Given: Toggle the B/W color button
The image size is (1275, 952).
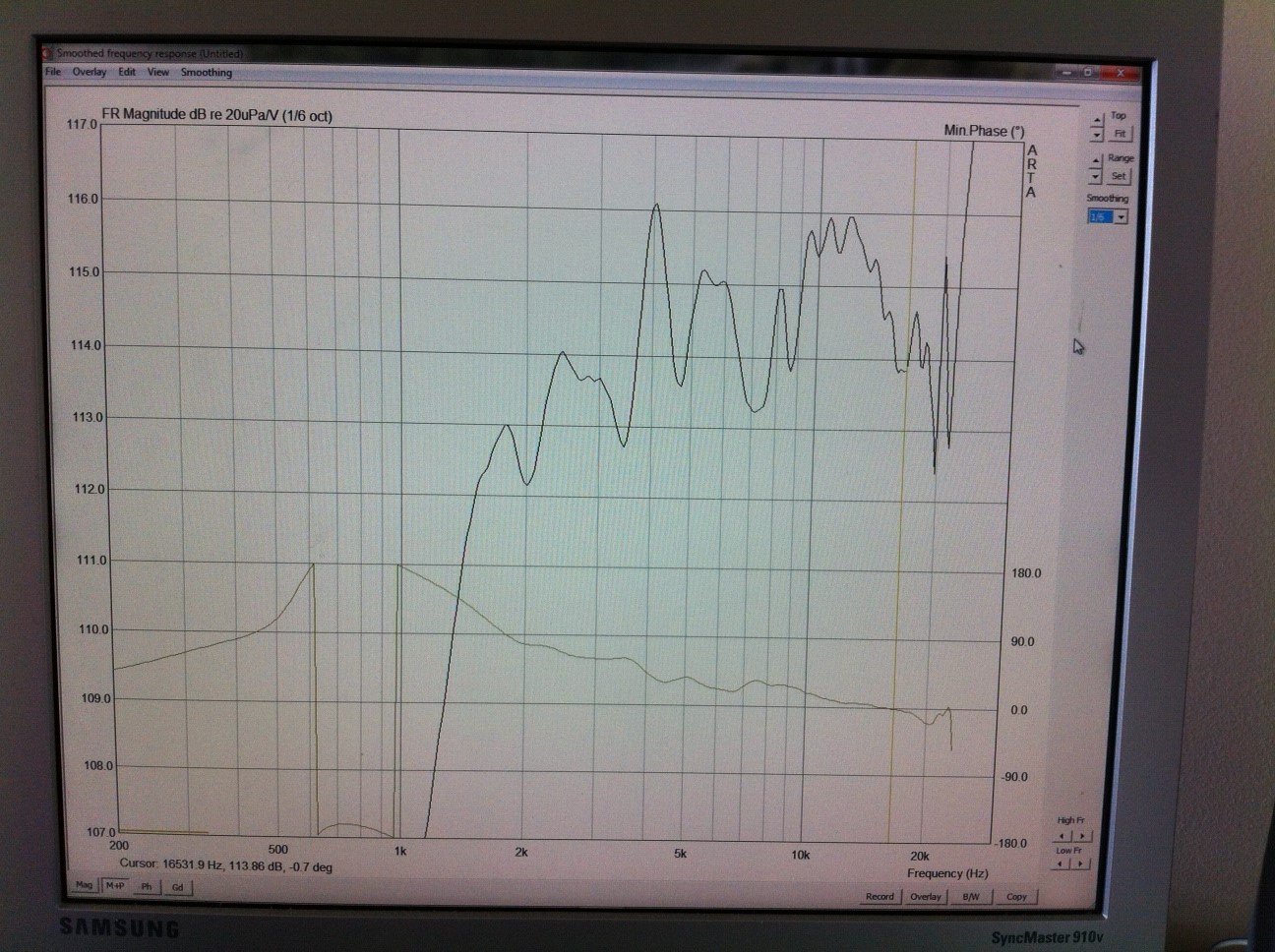Looking at the screenshot, I should [971, 896].
